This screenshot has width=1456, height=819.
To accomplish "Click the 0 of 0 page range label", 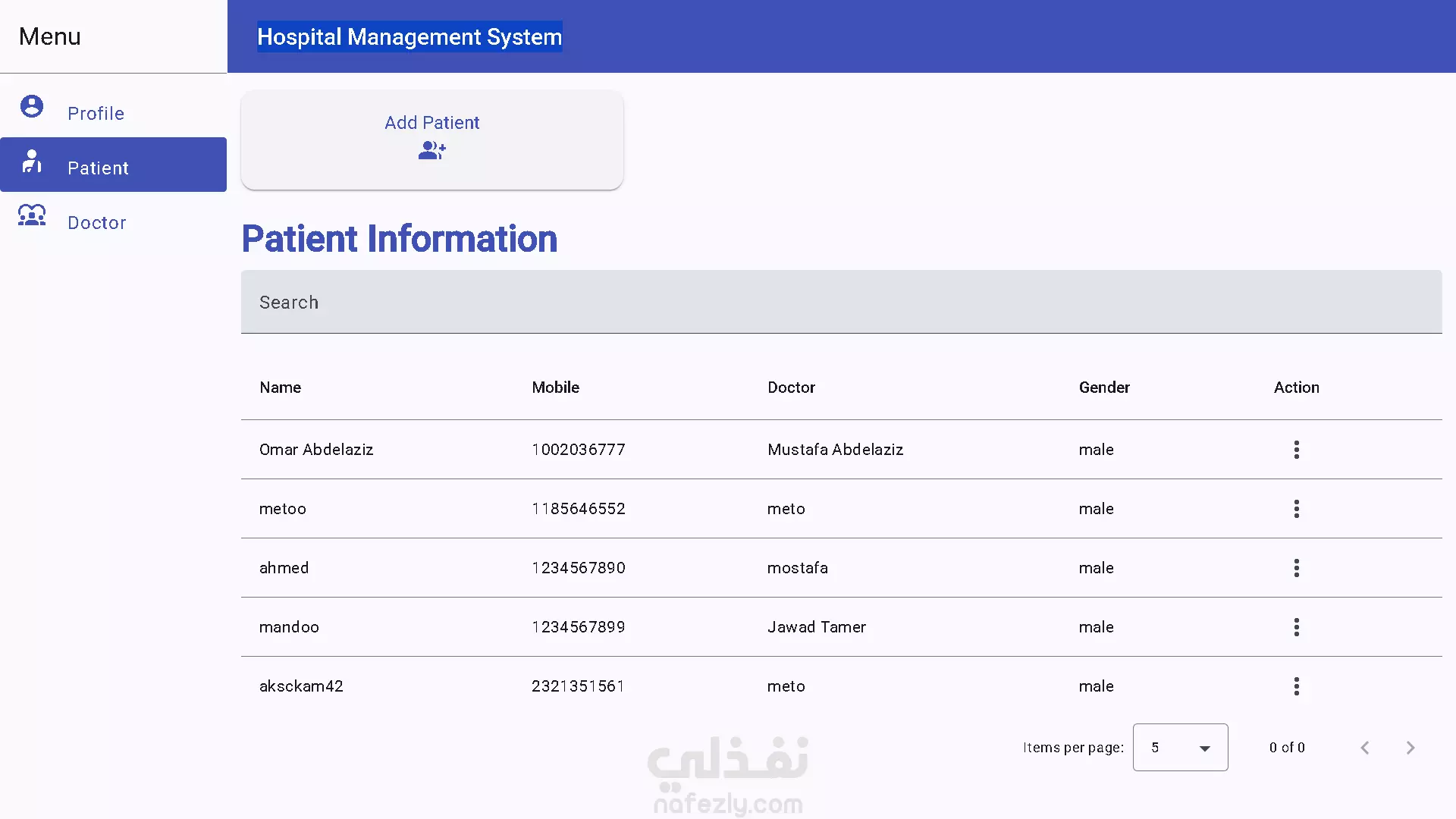I will click(1288, 748).
